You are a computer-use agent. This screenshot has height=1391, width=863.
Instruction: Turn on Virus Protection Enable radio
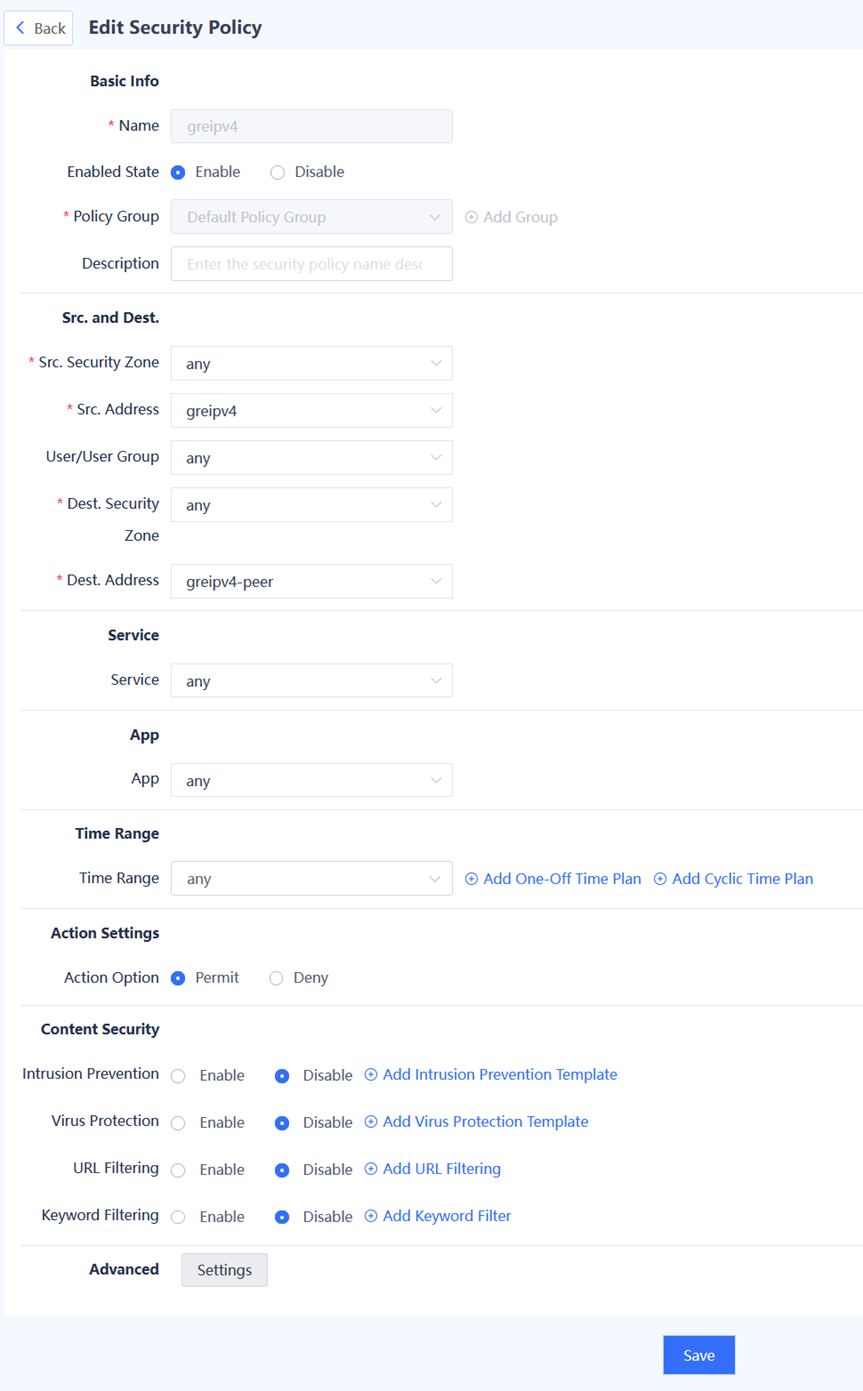tap(178, 1123)
